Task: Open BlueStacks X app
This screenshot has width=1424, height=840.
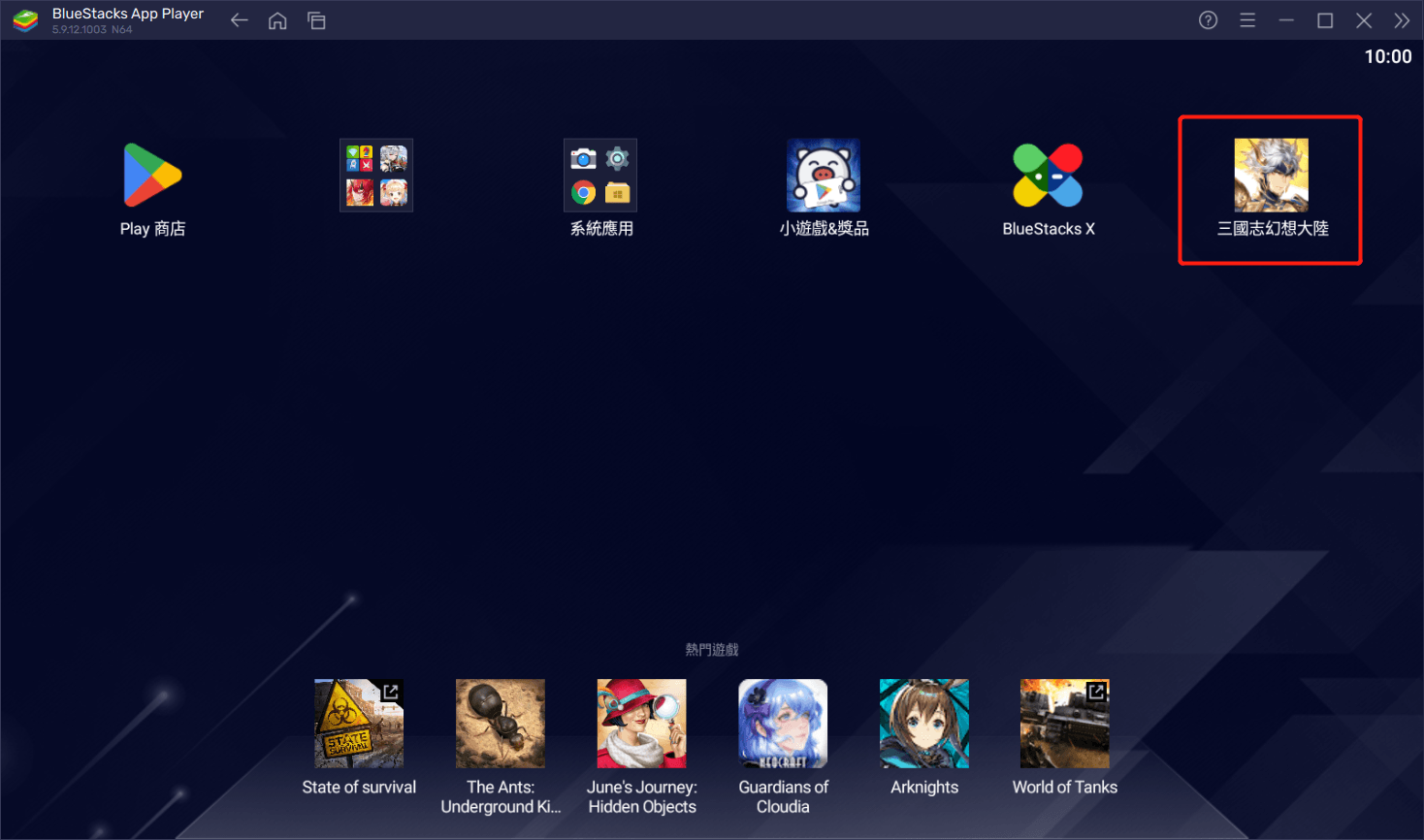Action: [1048, 176]
